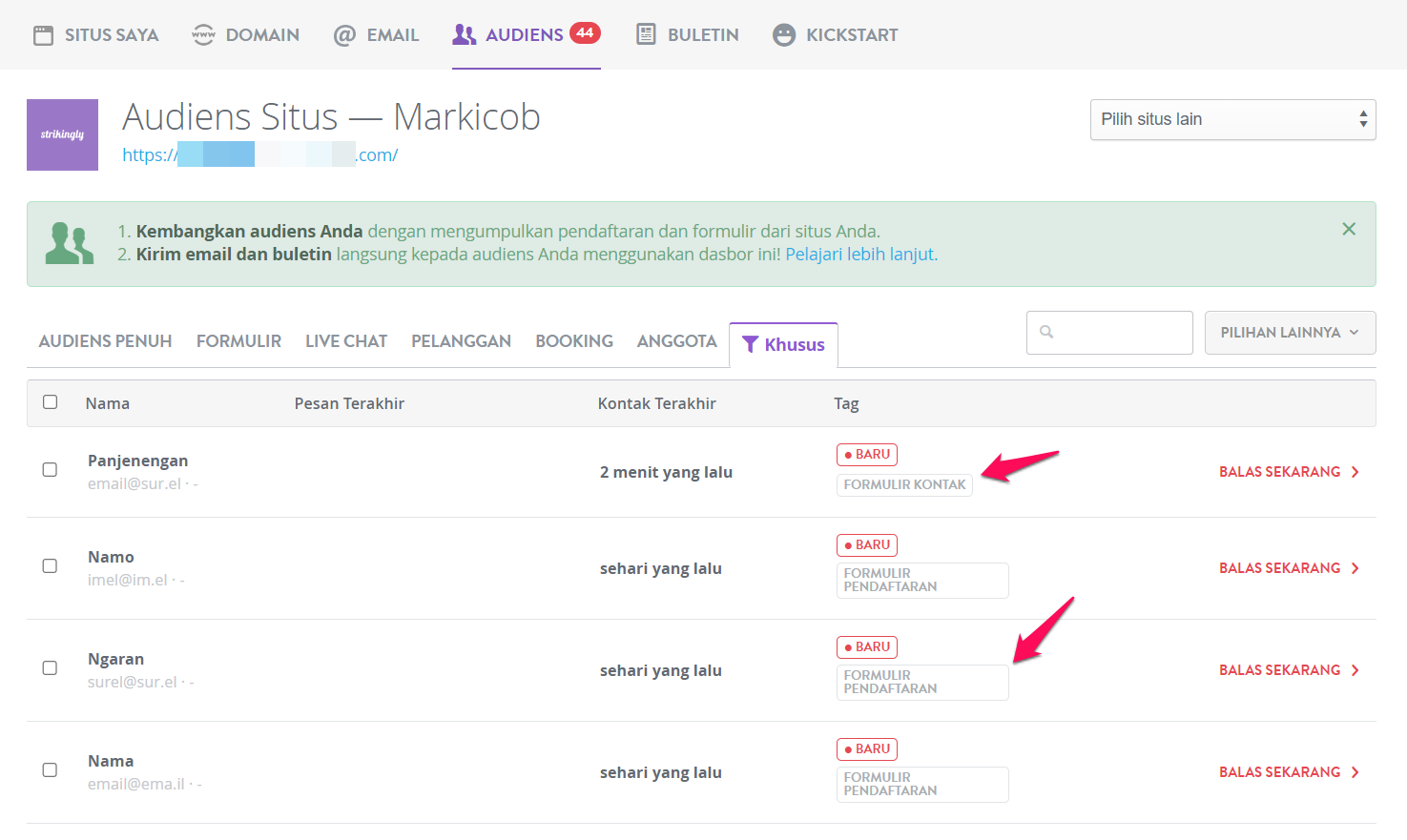1407x840 pixels.
Task: Open the Pilihan Lainnya dropdown
Action: coord(1290,333)
